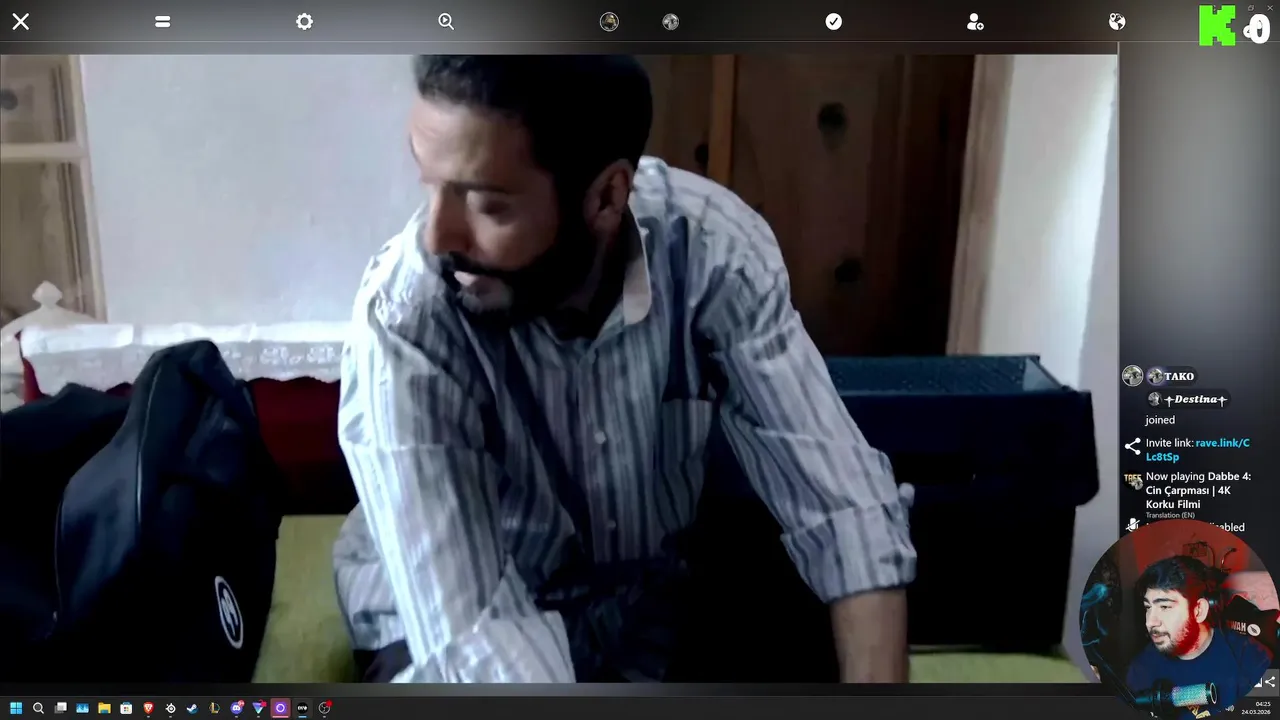Open Task View on the taskbar
The width and height of the screenshot is (1280, 720).
click(x=61, y=708)
